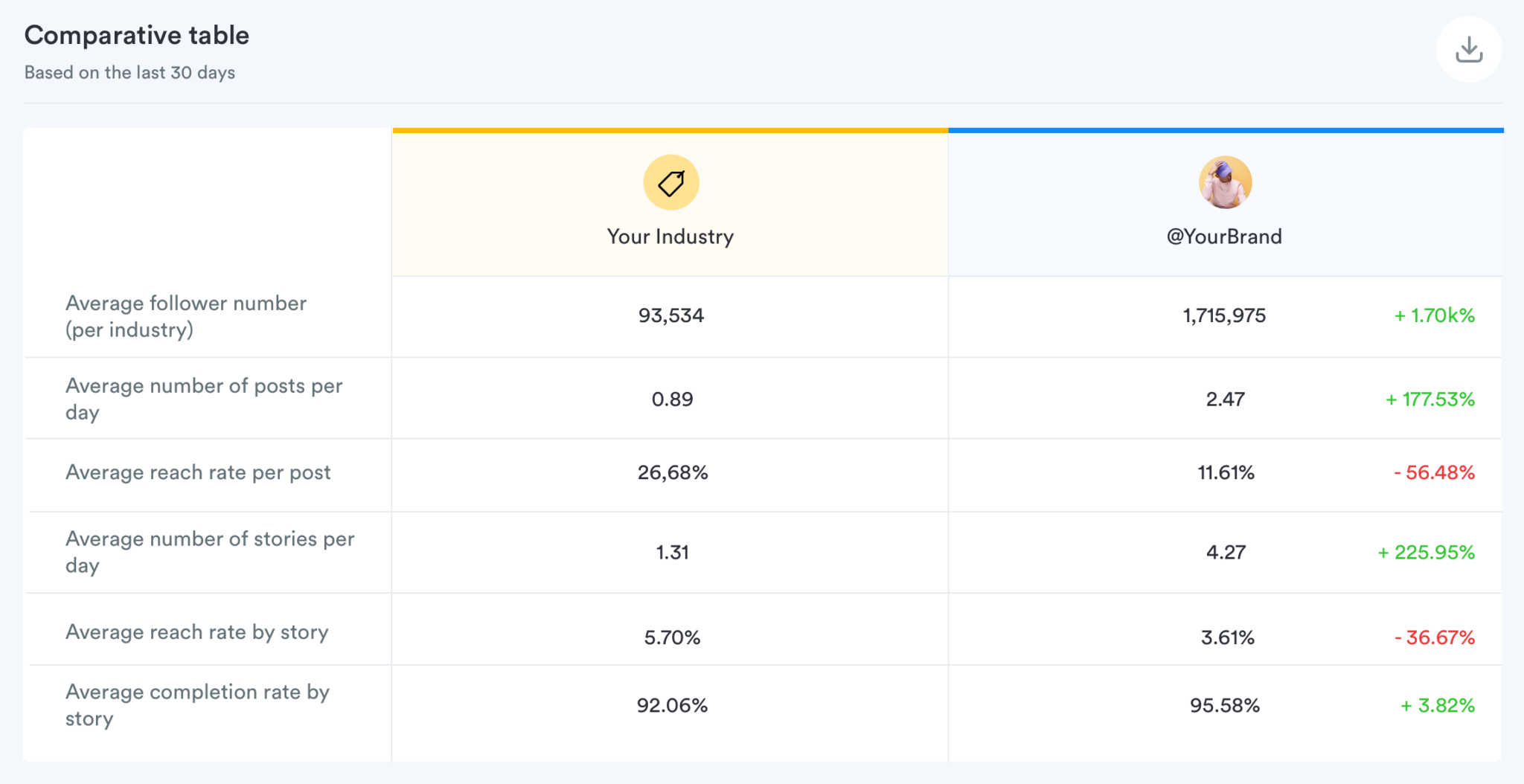Click the Average reach rate per post label
Viewport: 1524px width, 784px height.
pyautogui.click(x=198, y=472)
